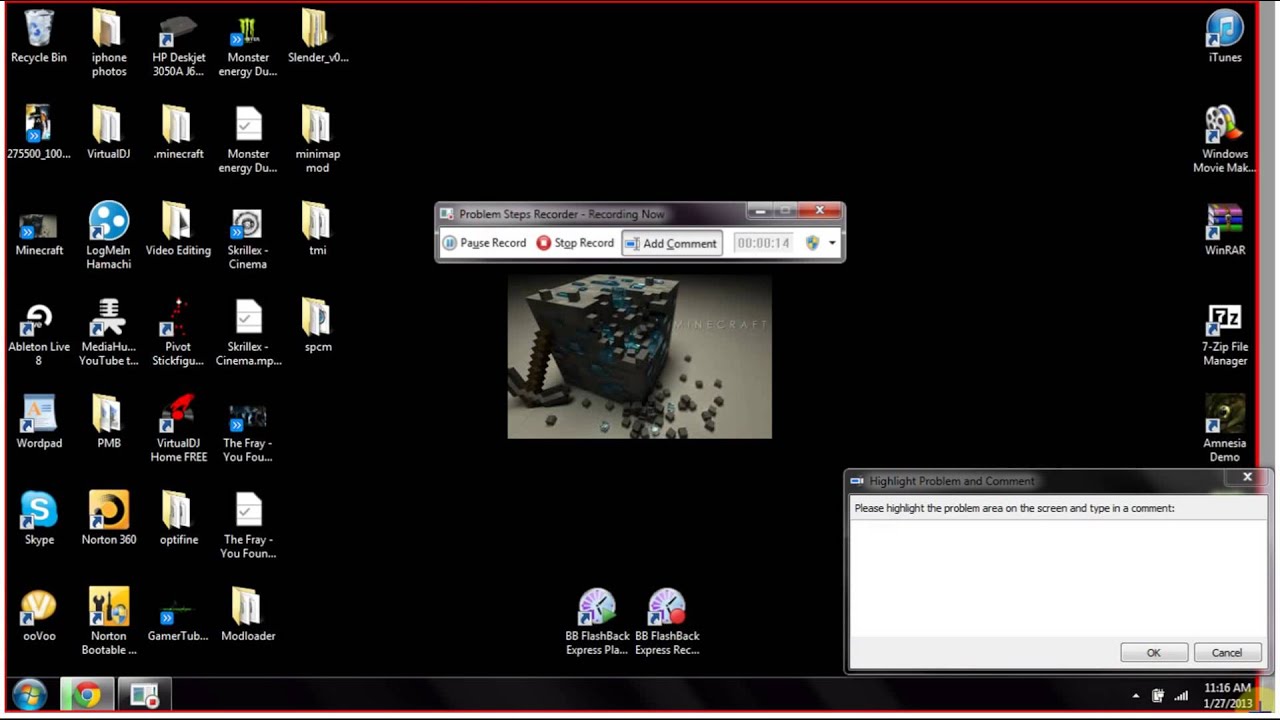Select the iTunes desktop shortcut

coord(1225,37)
